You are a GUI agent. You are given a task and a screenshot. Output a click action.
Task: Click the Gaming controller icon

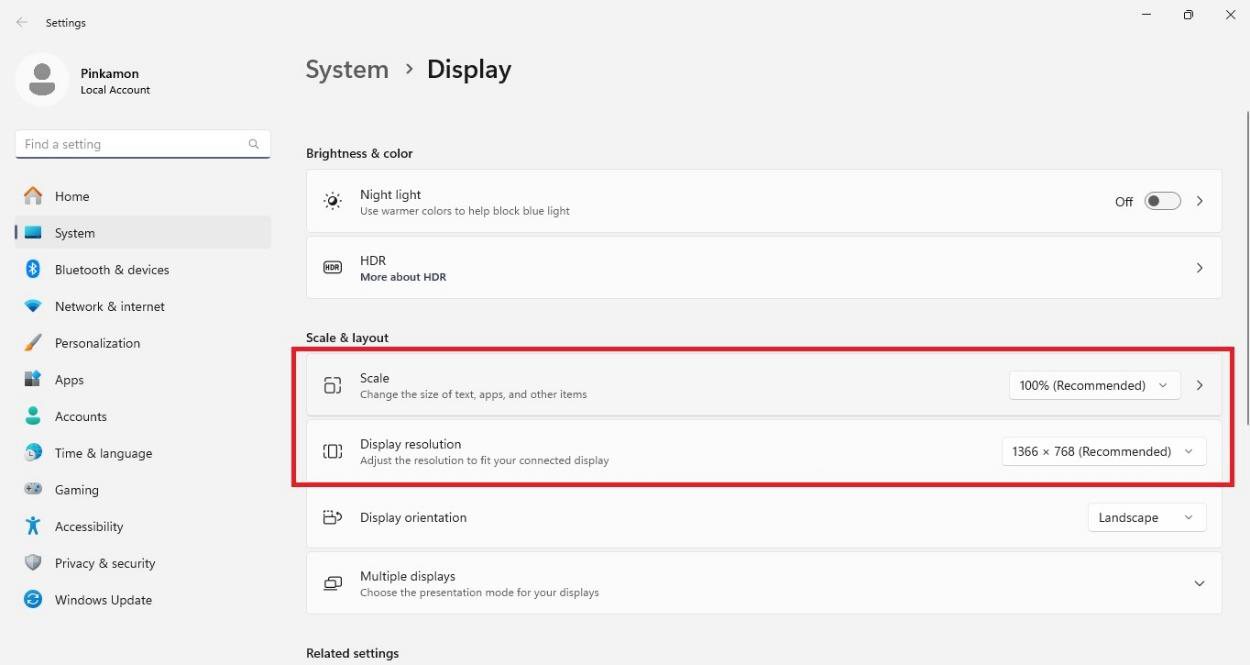33,490
